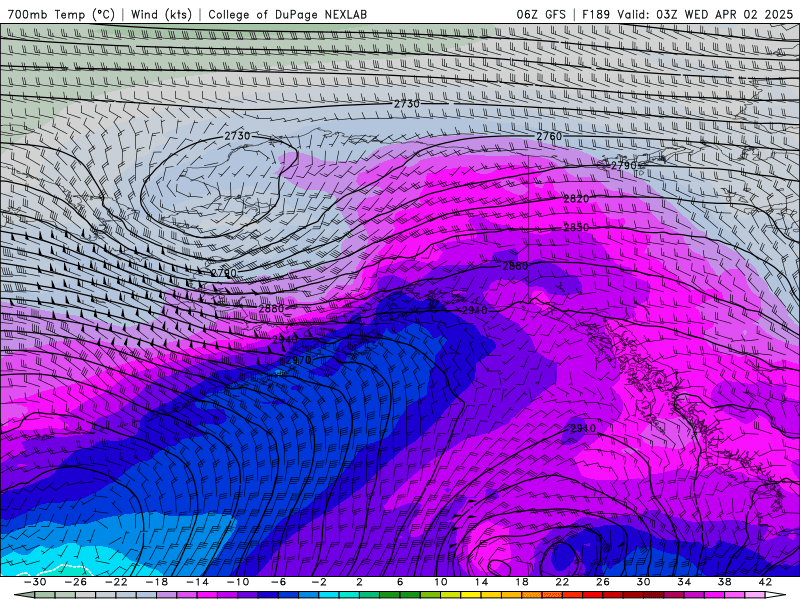The width and height of the screenshot is (800, 600).
Task: Click the "06Z GFS" model run label
Action: (541, 14)
